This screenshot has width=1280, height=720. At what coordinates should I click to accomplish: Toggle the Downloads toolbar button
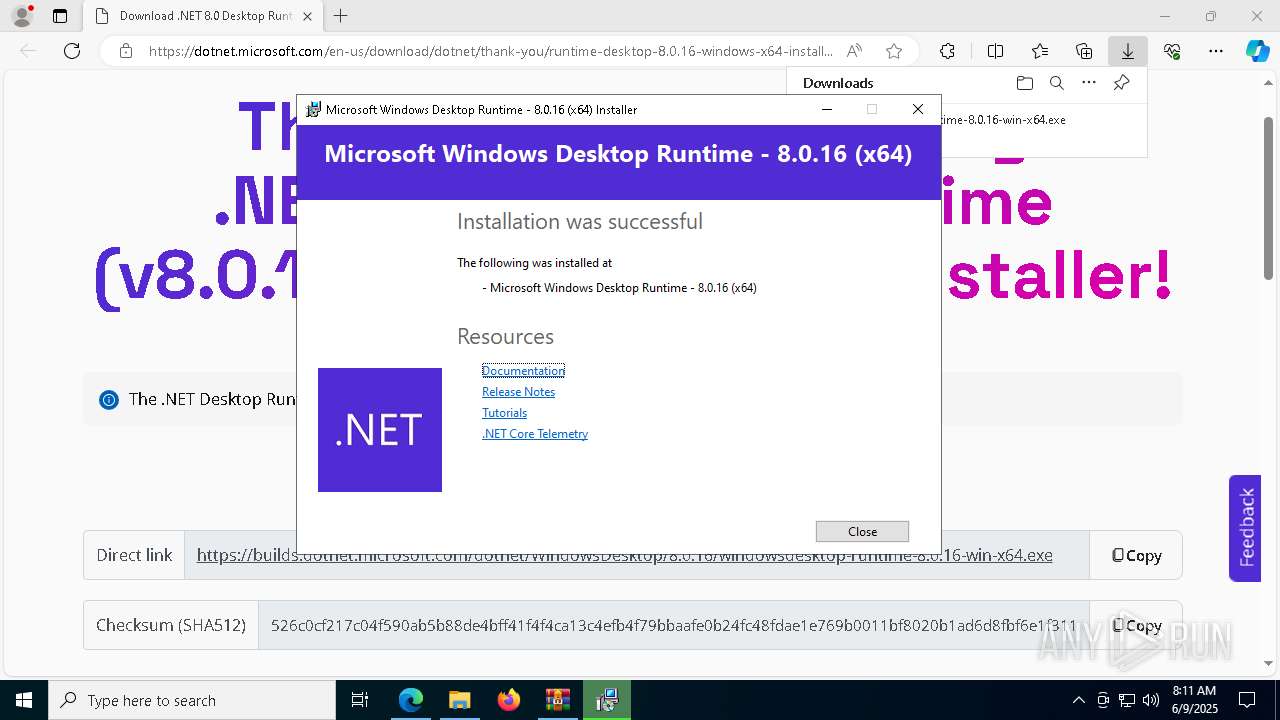click(x=1127, y=51)
